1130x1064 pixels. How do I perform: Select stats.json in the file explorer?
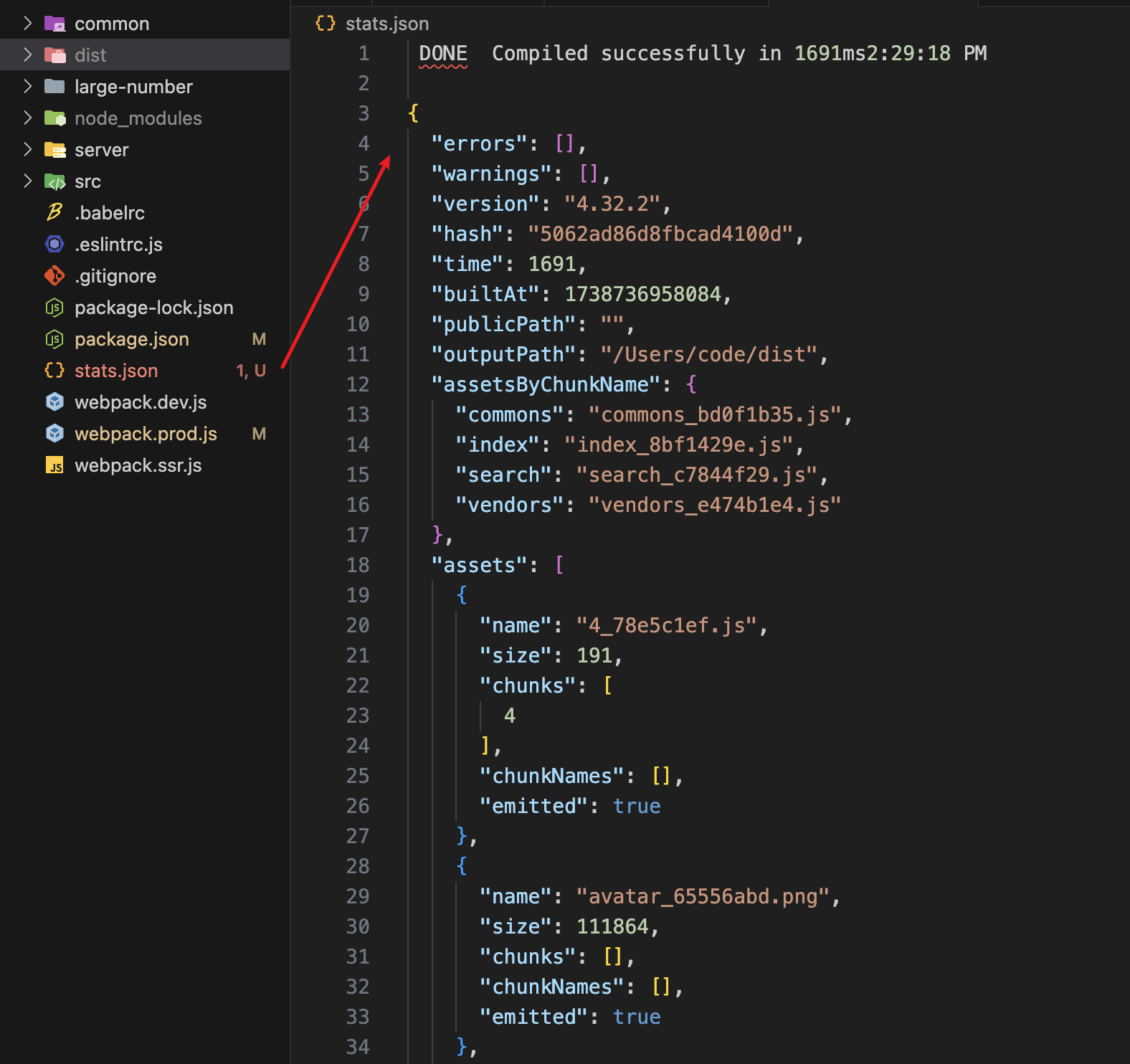[x=116, y=371]
